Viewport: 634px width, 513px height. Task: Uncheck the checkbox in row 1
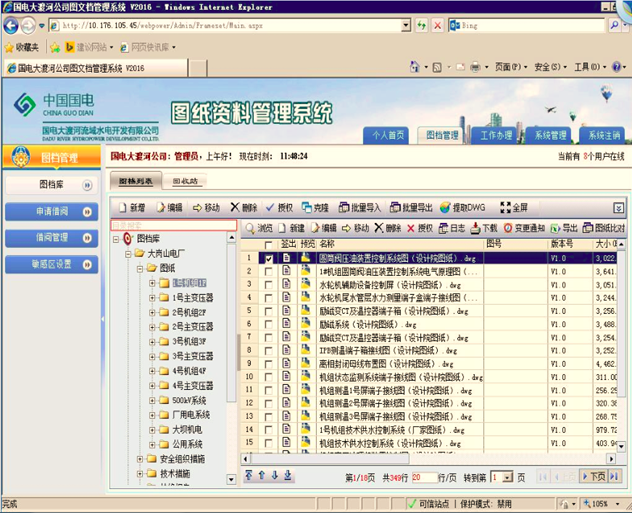tap(267, 258)
